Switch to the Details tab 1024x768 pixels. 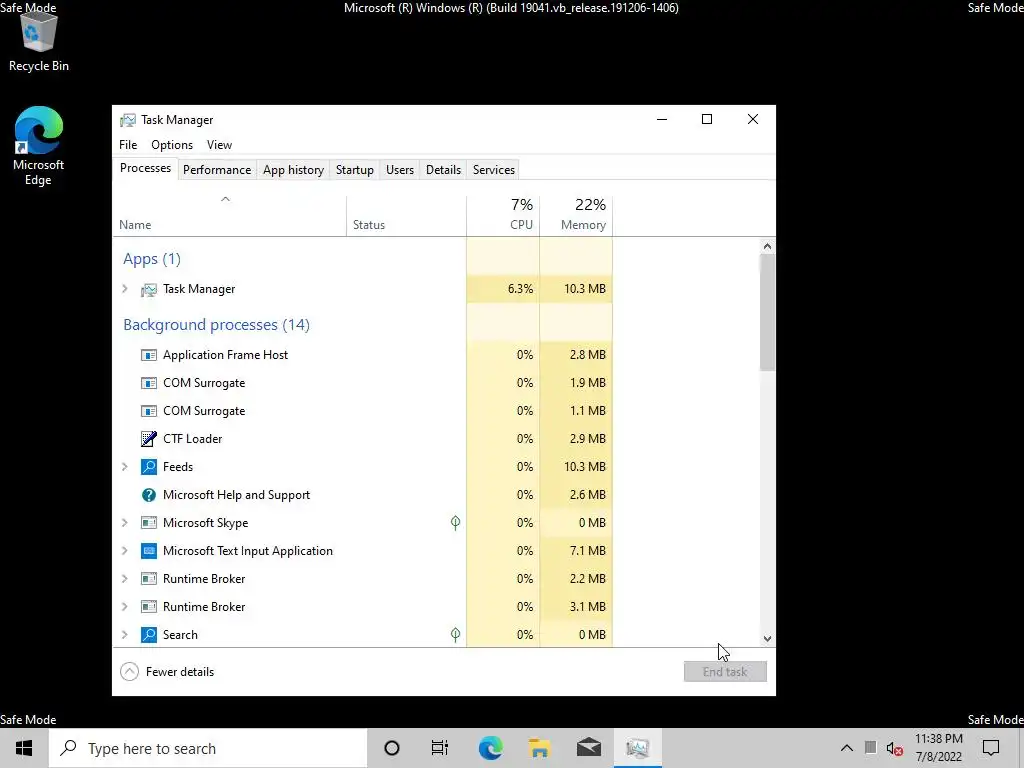tap(443, 170)
